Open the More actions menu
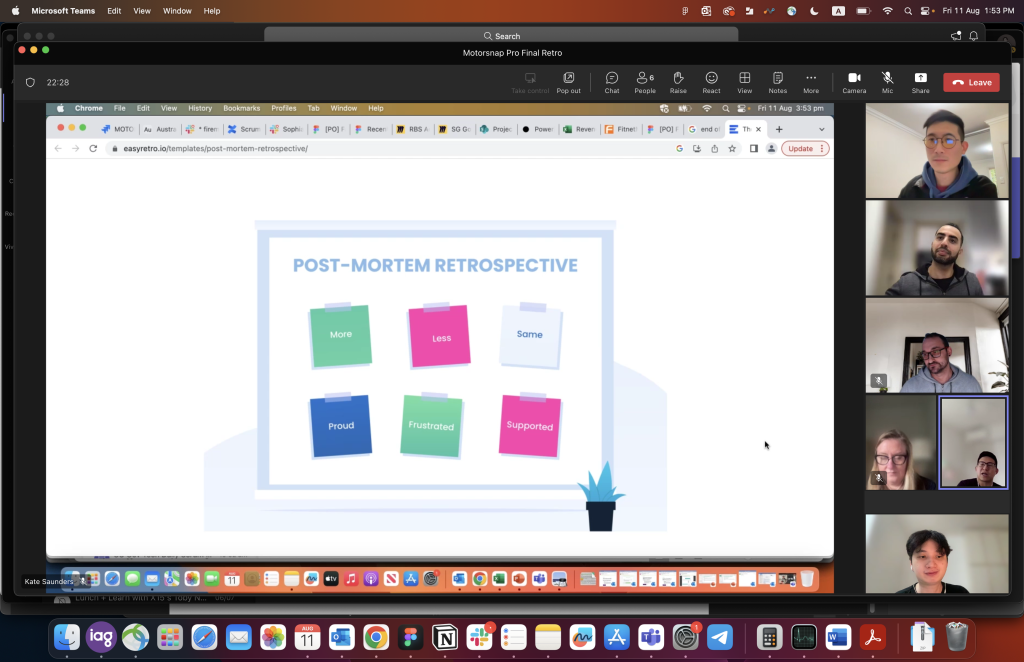 pyautogui.click(x=811, y=82)
